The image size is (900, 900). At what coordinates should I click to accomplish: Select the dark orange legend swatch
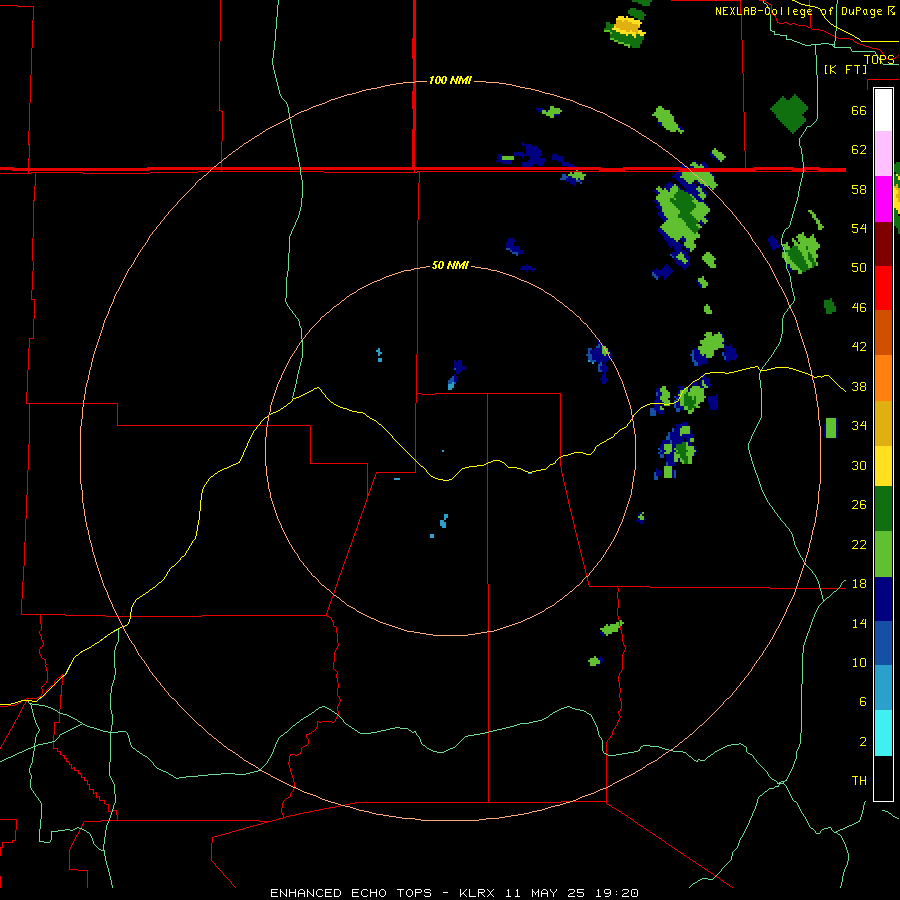coord(883,332)
